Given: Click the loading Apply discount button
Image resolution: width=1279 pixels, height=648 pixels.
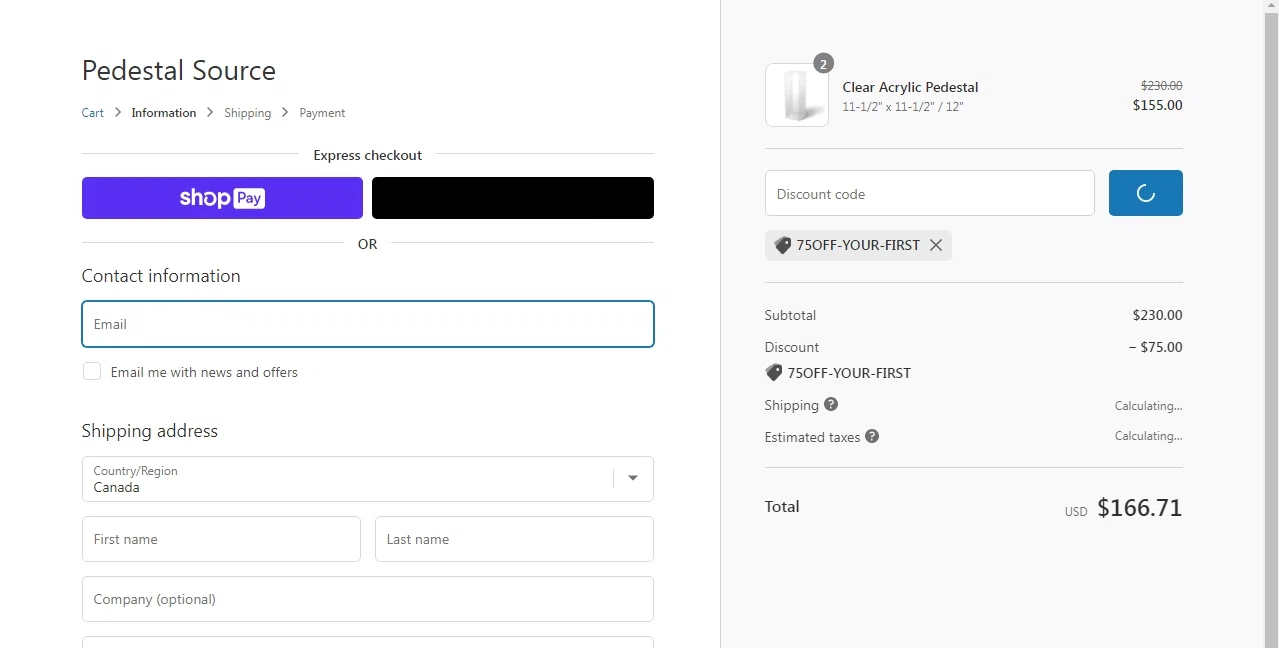Looking at the screenshot, I should 1146,193.
